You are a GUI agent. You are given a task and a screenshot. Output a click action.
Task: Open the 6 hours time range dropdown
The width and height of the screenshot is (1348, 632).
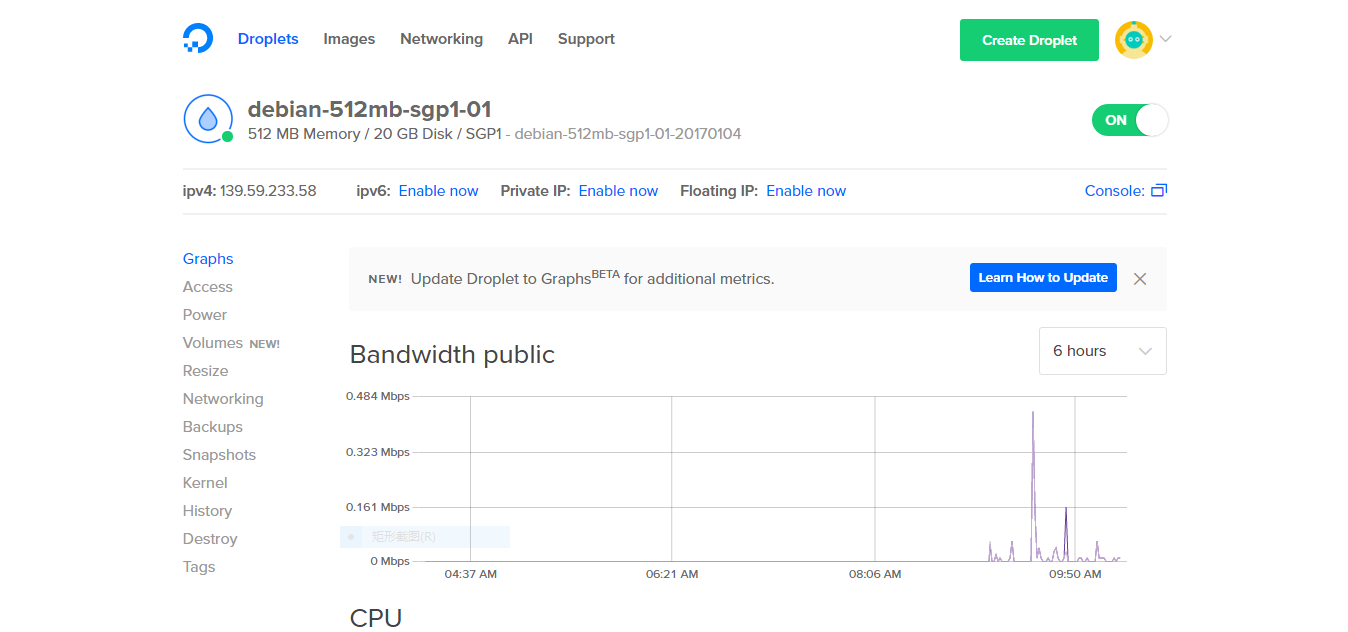(1102, 351)
